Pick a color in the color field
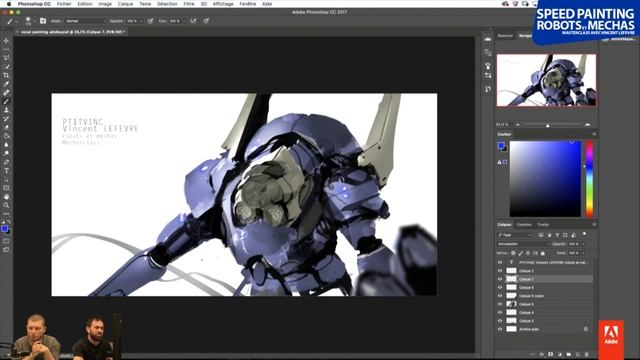The image size is (640, 360). coord(545,179)
